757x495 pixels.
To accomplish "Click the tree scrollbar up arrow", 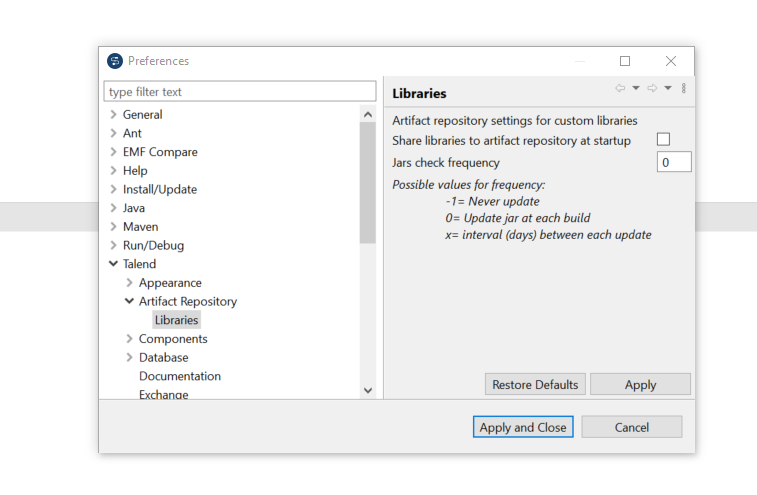I will coord(368,114).
